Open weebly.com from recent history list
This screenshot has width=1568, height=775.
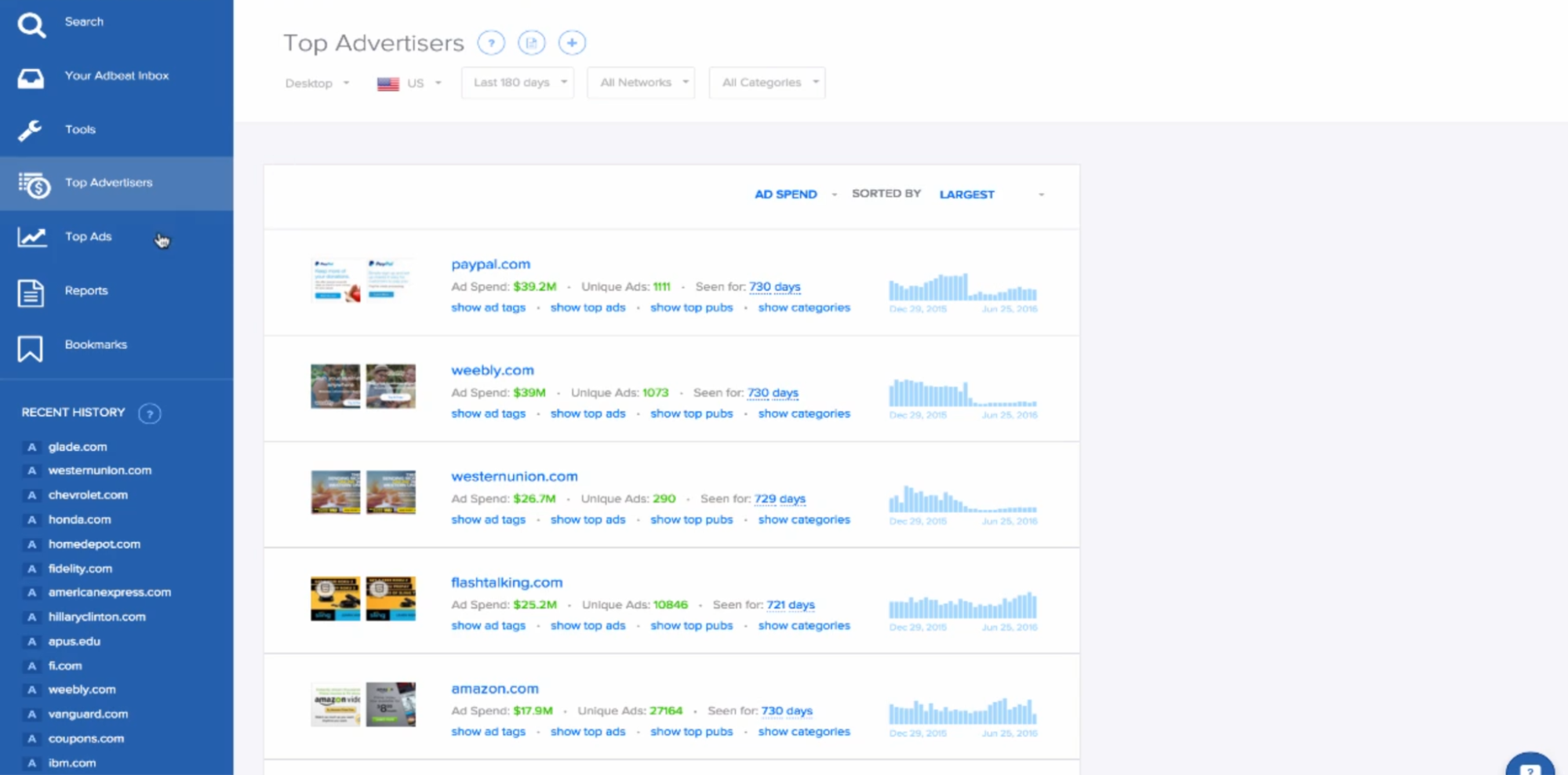82,690
